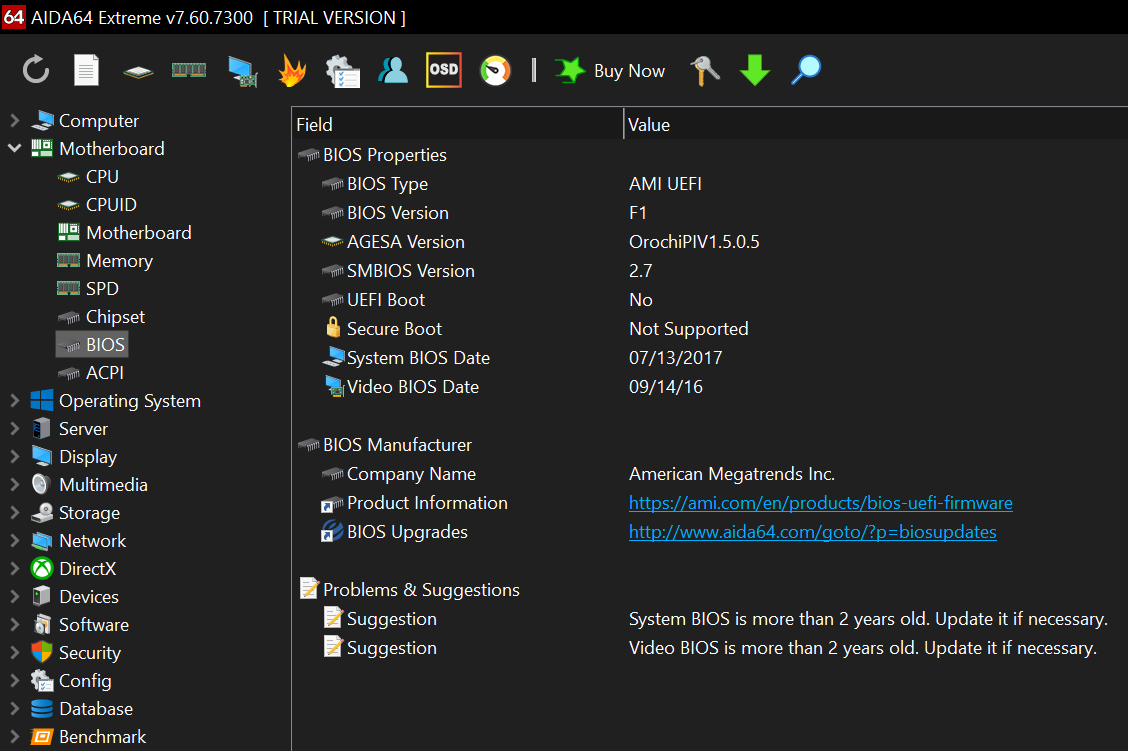The height and width of the screenshot is (751, 1128).
Task: Click the Storage drive icon
Action: coord(42,513)
